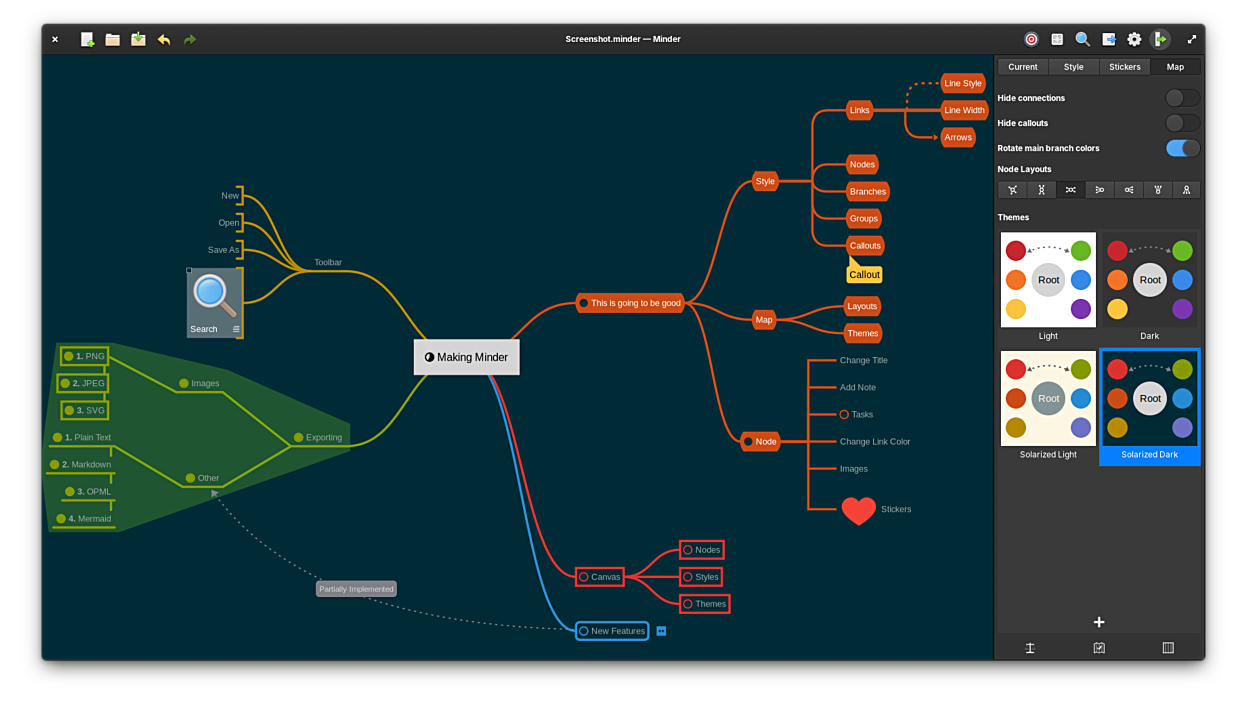The height and width of the screenshot is (702, 1248).
Task: Click the balance scale icon below themes
Action: point(1030,648)
